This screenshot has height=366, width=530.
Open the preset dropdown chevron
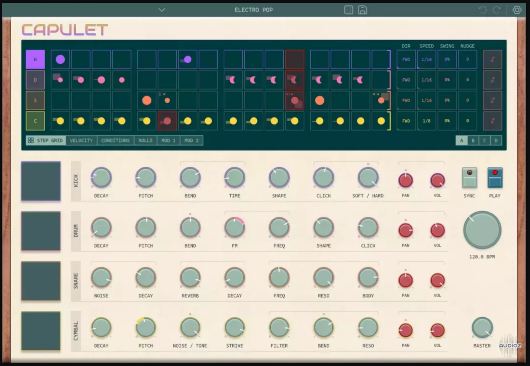pyautogui.click(x=162, y=10)
